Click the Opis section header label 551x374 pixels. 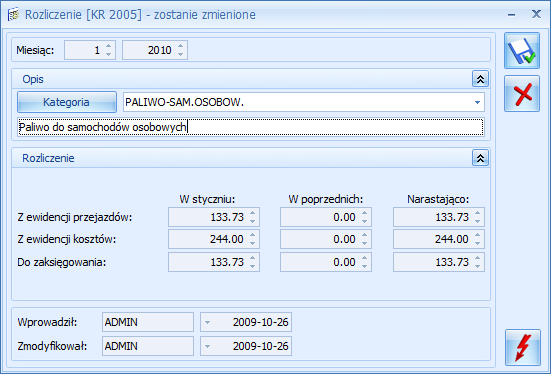click(x=33, y=79)
